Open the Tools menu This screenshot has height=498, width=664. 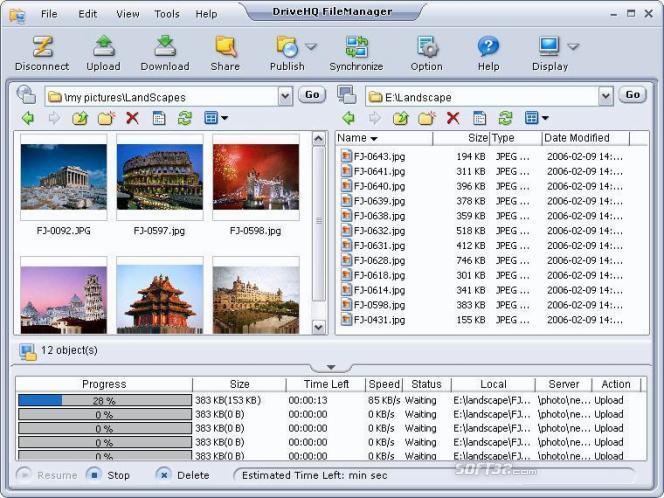coord(167,14)
